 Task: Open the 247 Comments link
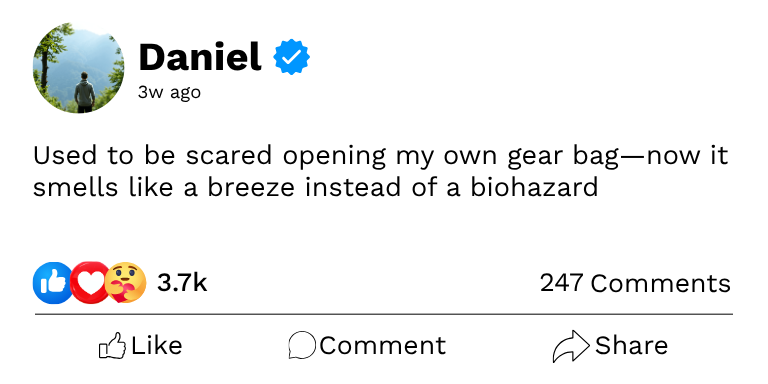point(635,283)
